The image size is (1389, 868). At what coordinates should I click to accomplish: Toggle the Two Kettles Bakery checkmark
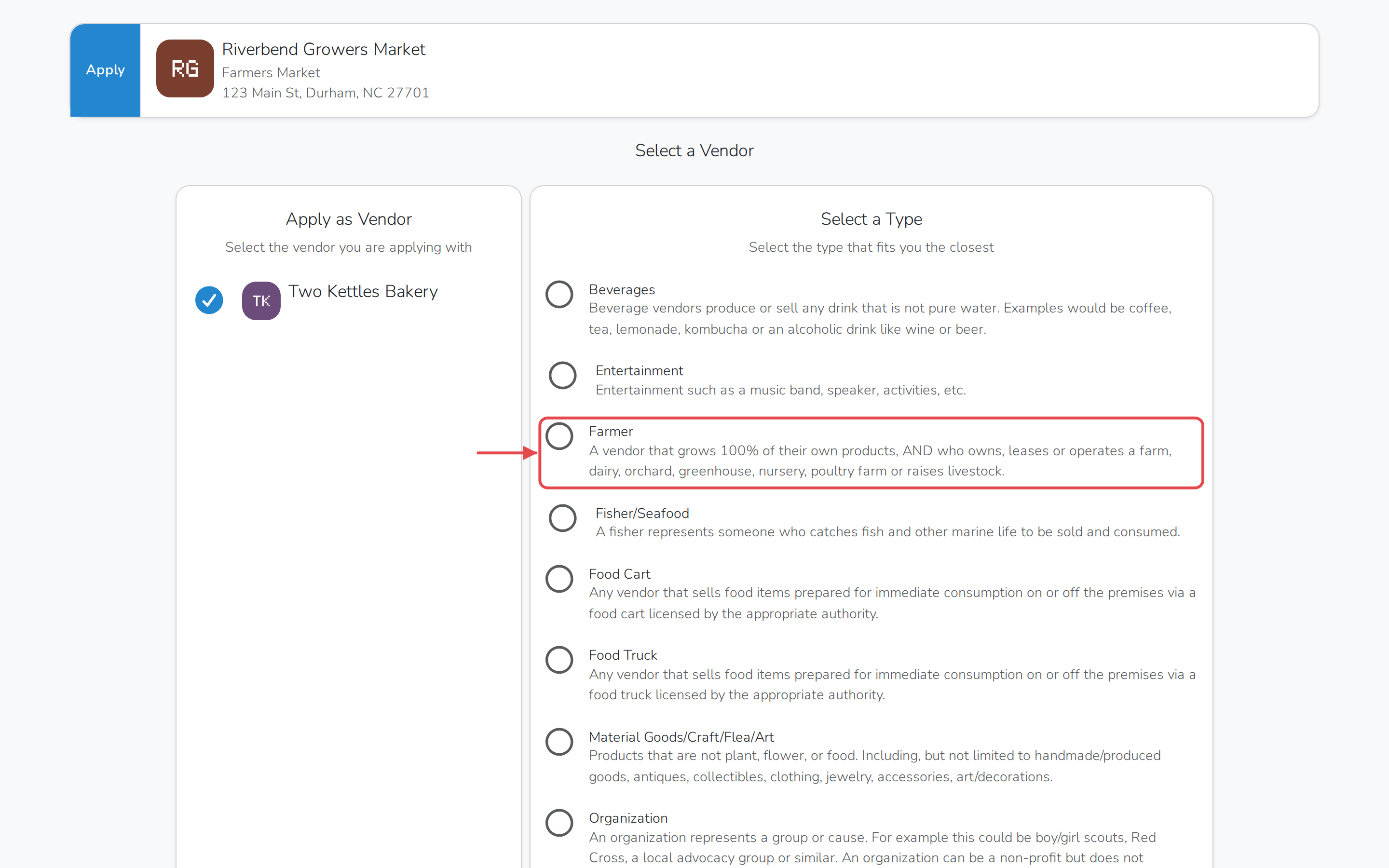[x=209, y=300]
